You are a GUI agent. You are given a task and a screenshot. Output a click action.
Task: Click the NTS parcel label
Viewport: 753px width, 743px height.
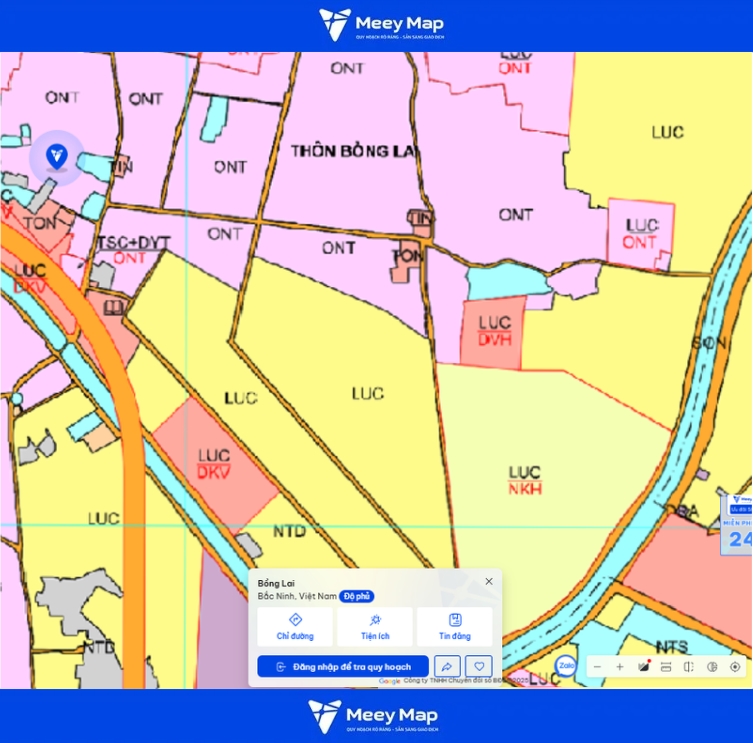click(x=672, y=646)
